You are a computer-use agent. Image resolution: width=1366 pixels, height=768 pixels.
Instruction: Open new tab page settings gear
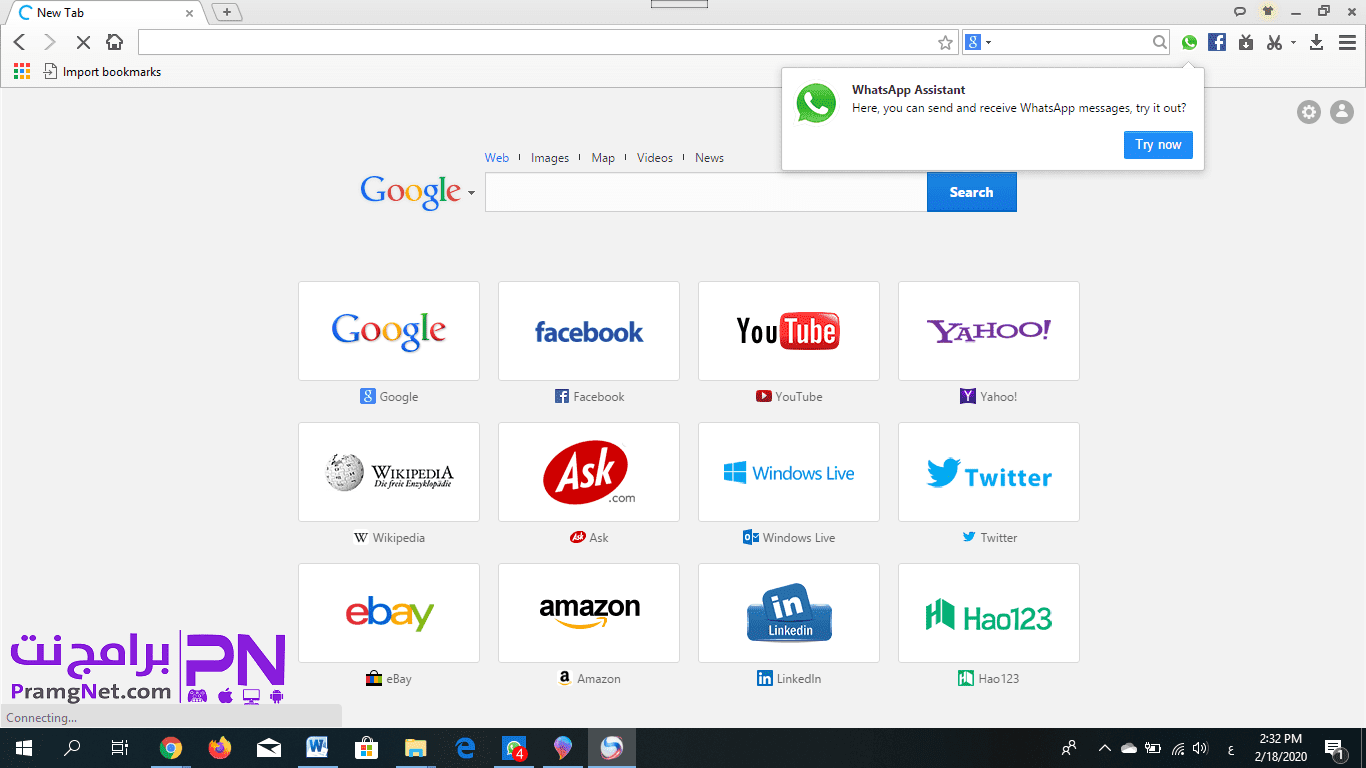pyautogui.click(x=1309, y=112)
